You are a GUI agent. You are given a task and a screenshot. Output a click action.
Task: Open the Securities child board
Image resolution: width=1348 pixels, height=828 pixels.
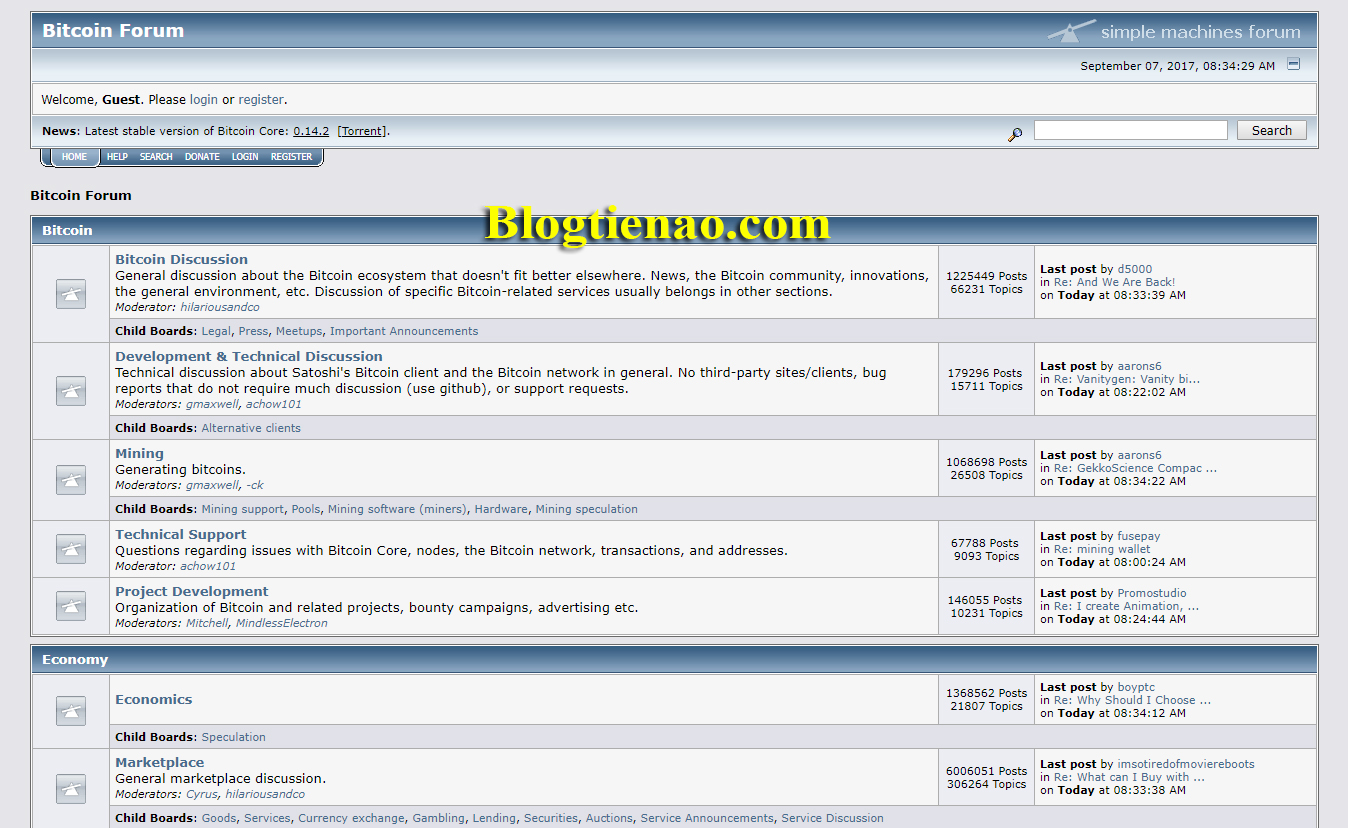point(551,818)
